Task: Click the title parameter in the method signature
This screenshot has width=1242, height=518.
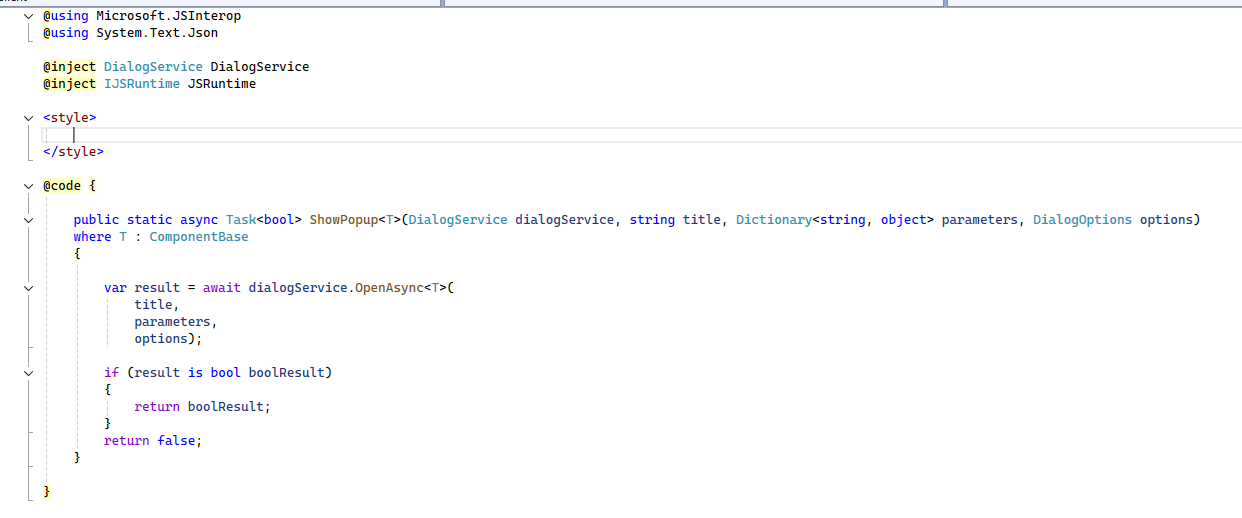Action: (702, 220)
